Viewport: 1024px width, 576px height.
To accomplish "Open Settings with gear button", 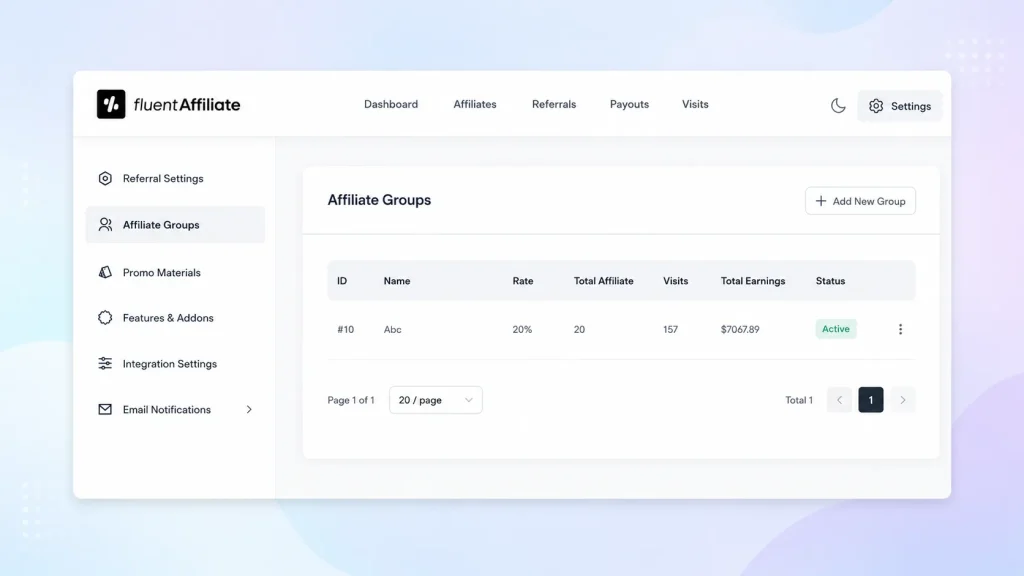I will [899, 106].
